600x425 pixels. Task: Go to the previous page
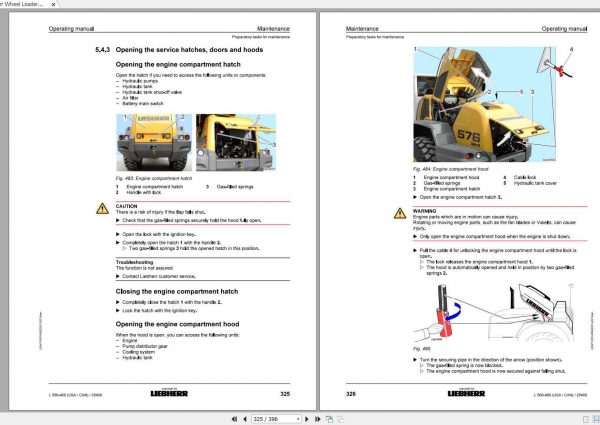tap(245, 419)
